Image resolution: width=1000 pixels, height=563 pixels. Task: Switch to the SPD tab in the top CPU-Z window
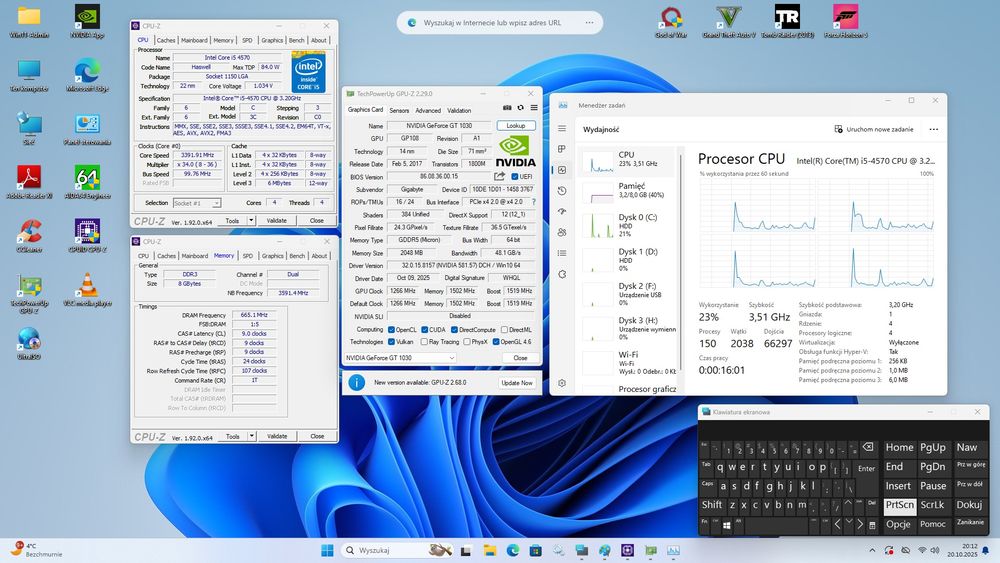(247, 41)
